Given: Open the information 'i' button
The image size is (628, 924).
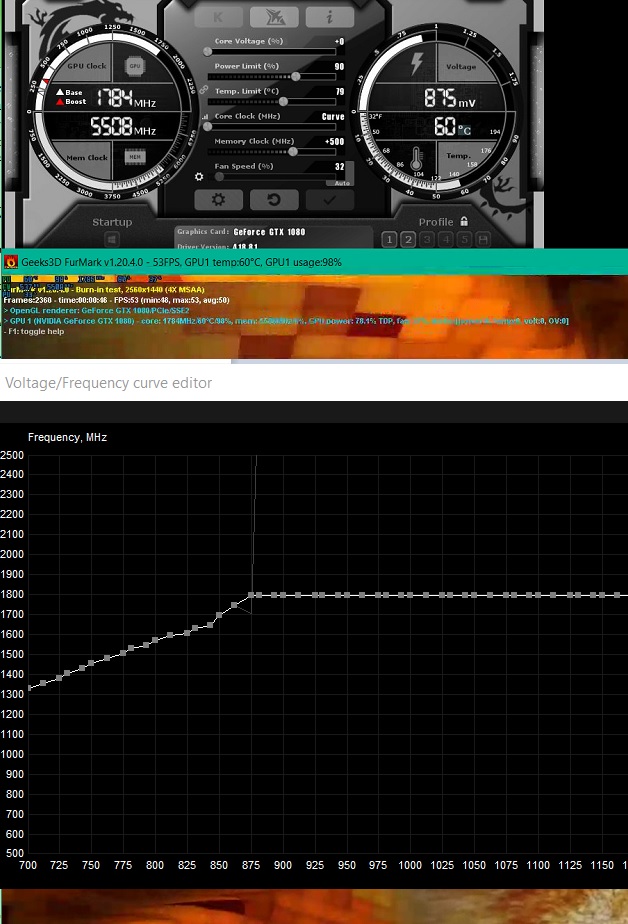Looking at the screenshot, I should (x=329, y=17).
